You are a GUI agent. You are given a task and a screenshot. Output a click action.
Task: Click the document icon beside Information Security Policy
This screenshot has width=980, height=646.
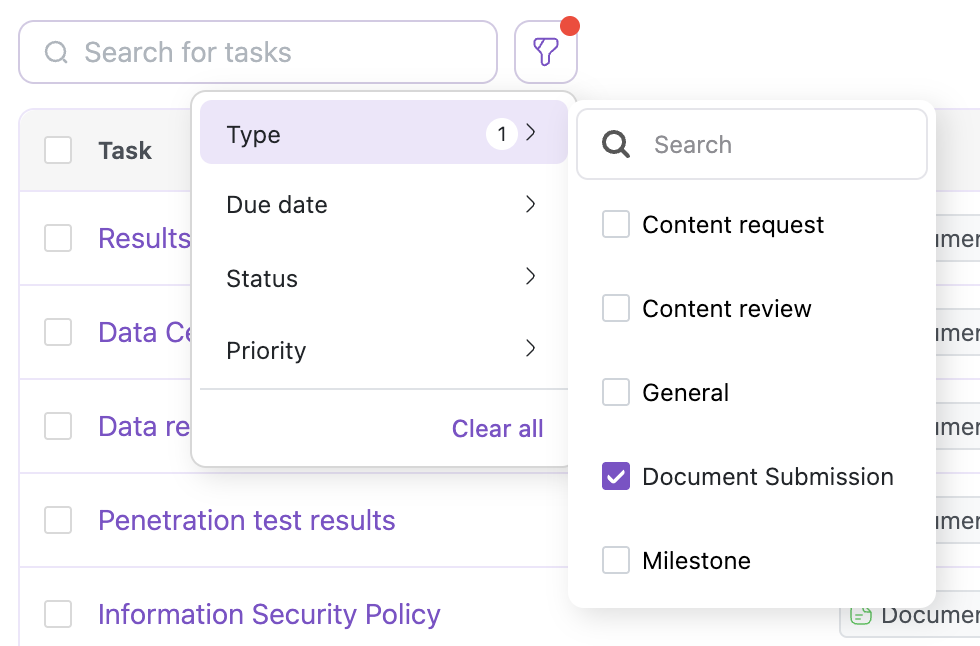click(858, 614)
